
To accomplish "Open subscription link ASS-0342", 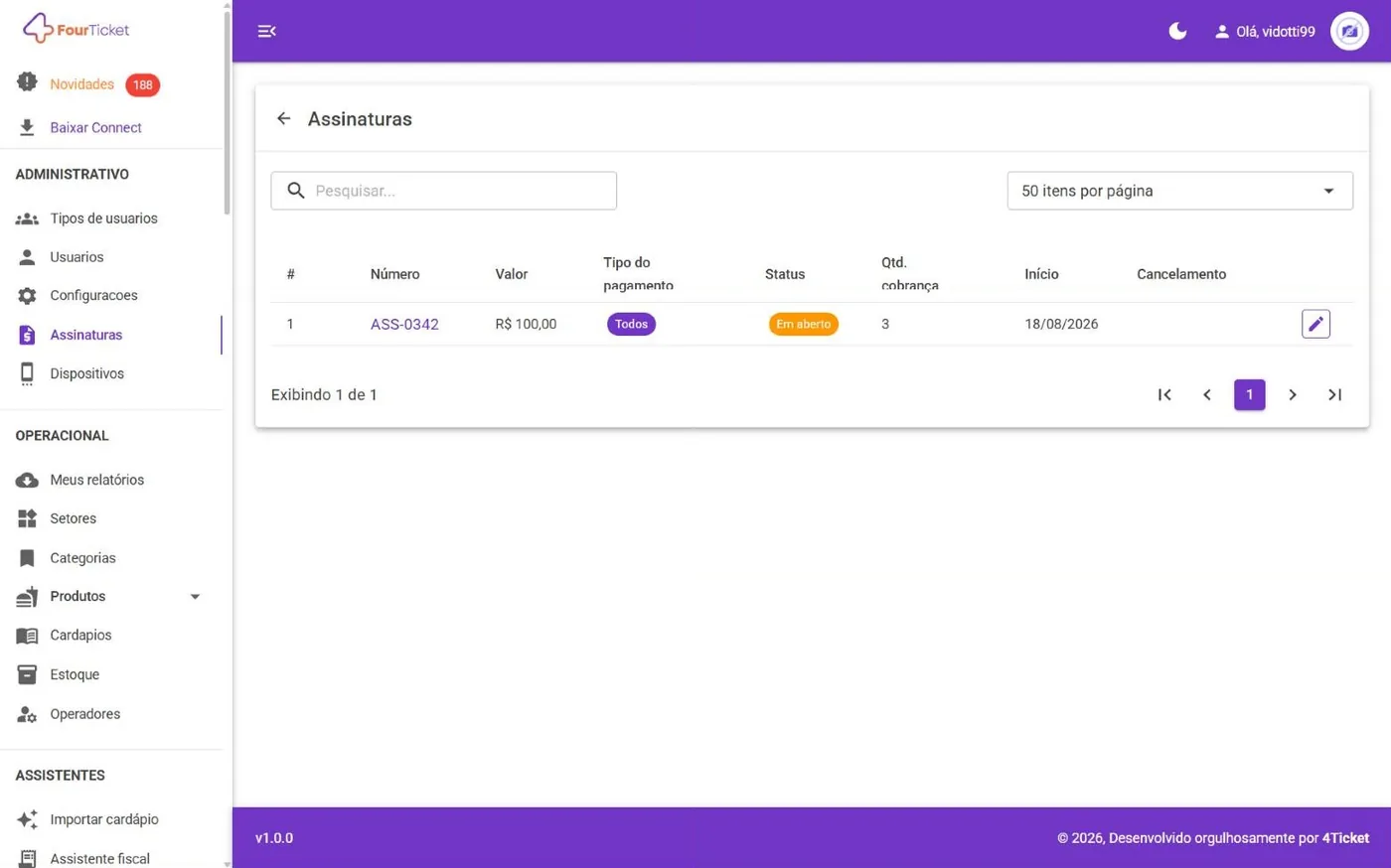I will [x=404, y=324].
